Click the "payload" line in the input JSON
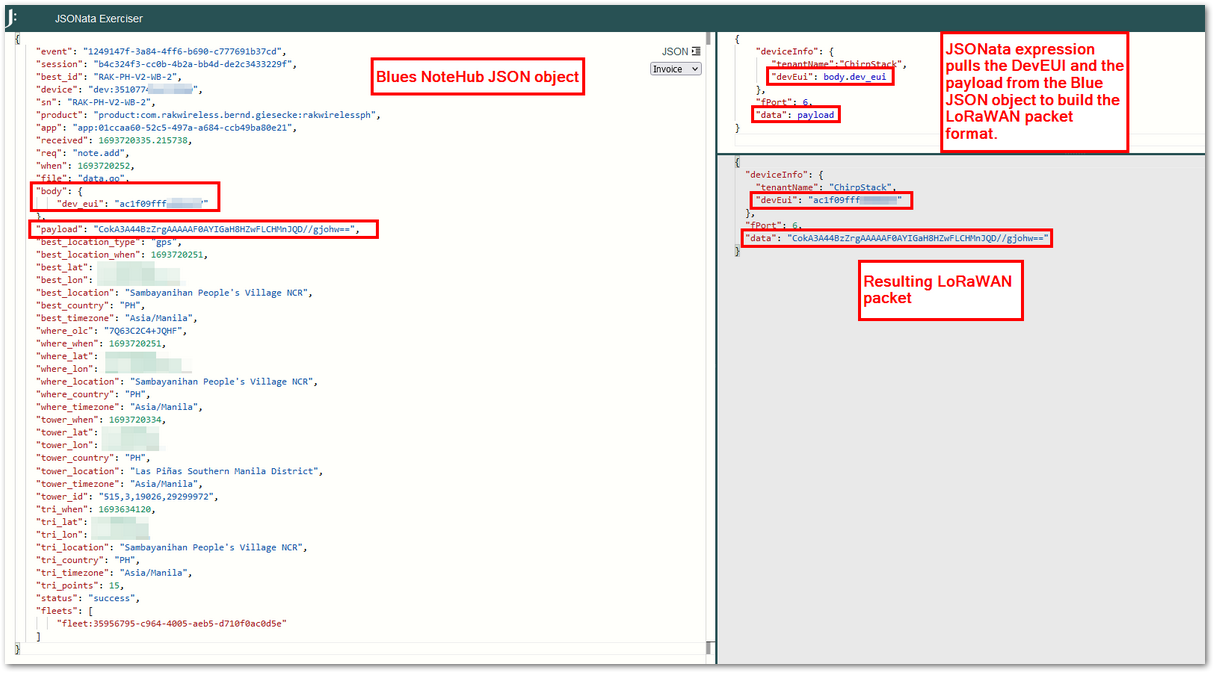The image size is (1214, 673). (x=197, y=229)
